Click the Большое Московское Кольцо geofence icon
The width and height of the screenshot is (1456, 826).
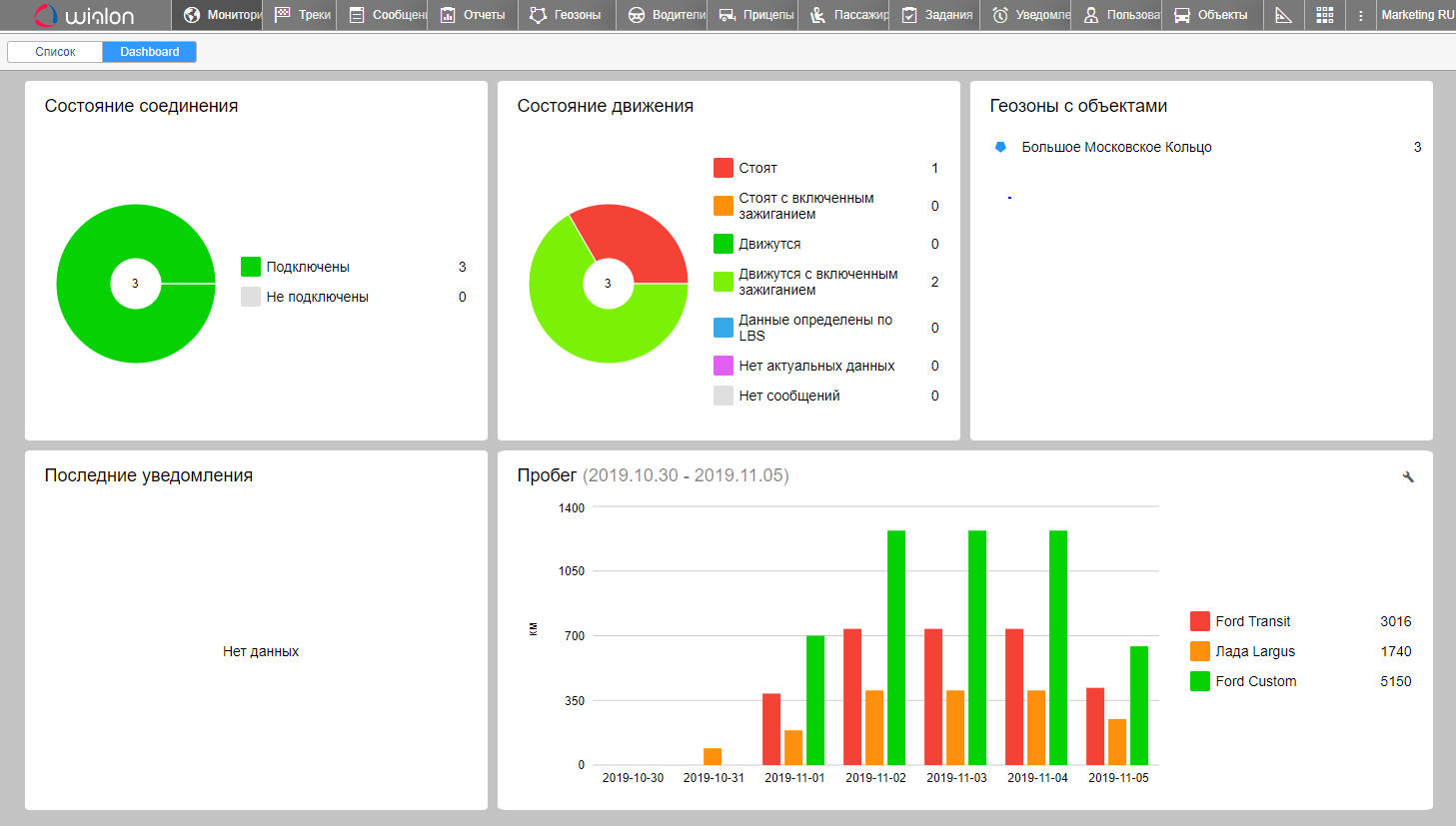1000,147
